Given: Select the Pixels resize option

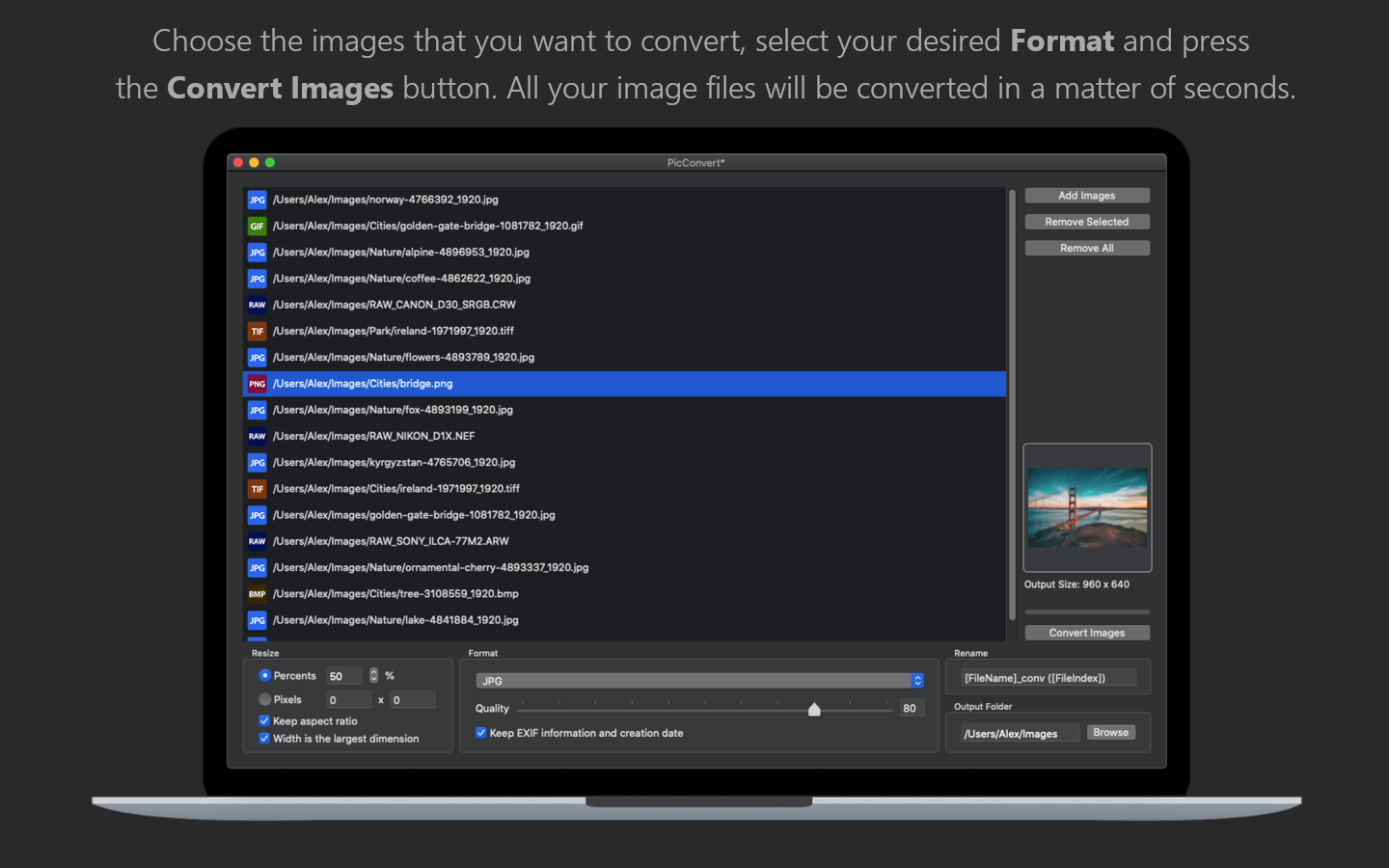Looking at the screenshot, I should [x=265, y=699].
